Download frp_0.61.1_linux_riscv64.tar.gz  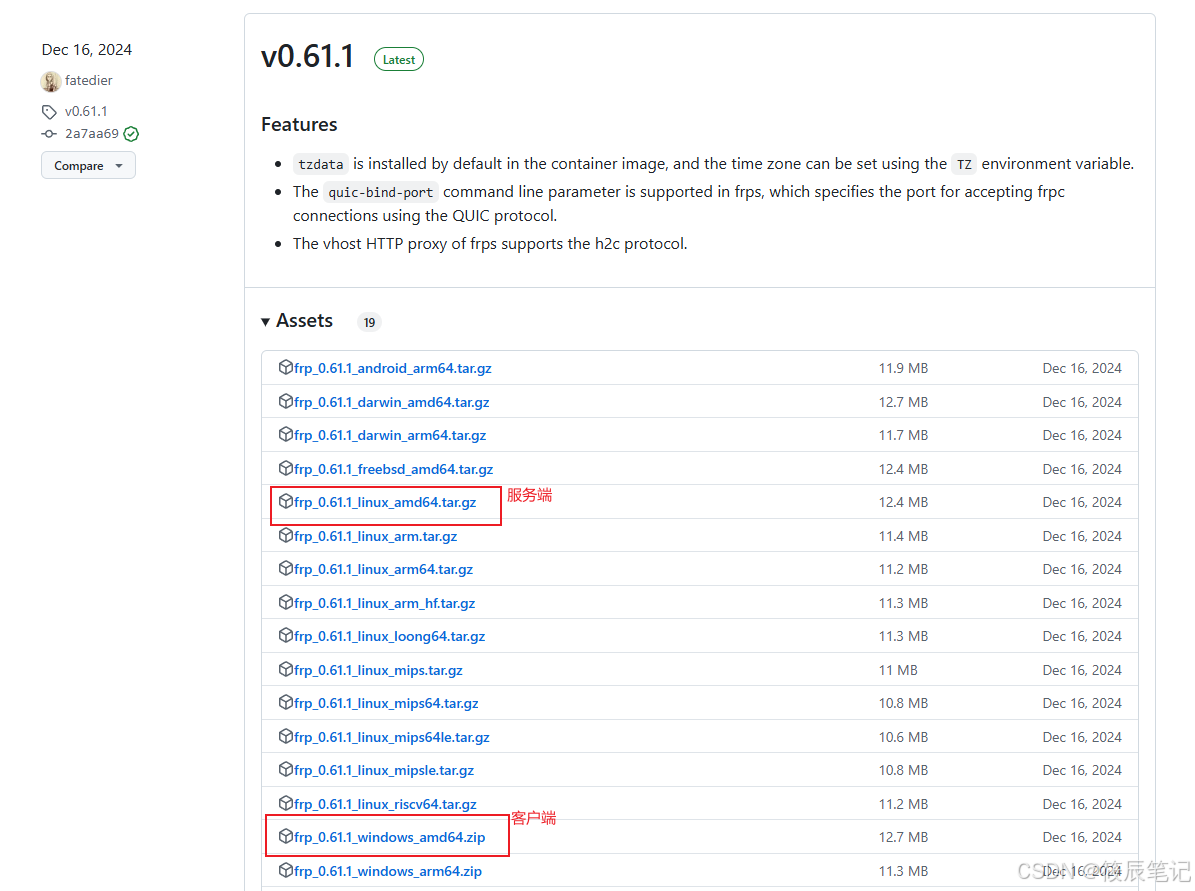(x=385, y=804)
